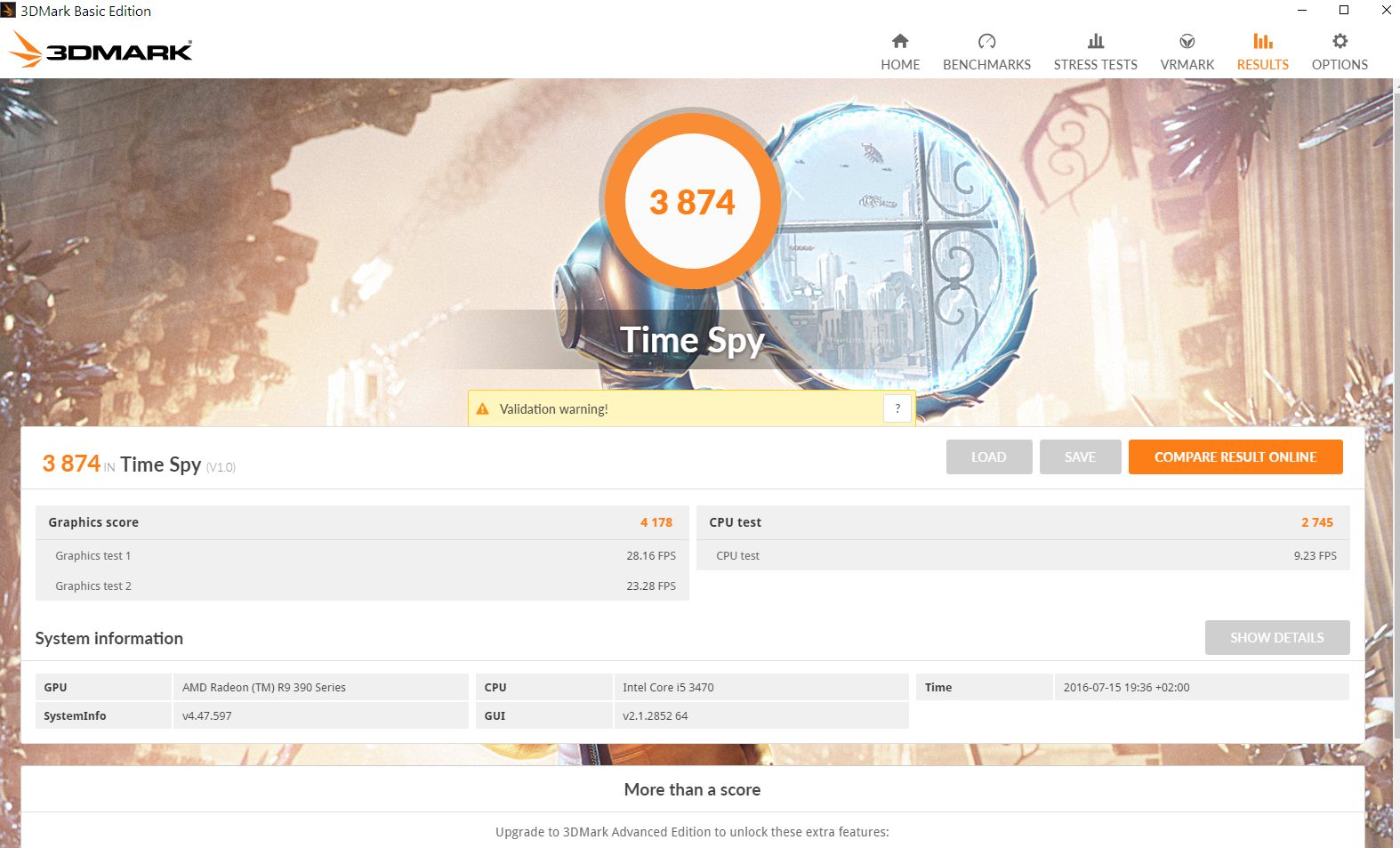The height and width of the screenshot is (848, 1400).
Task: Open validation warning help question mark
Action: pos(897,408)
